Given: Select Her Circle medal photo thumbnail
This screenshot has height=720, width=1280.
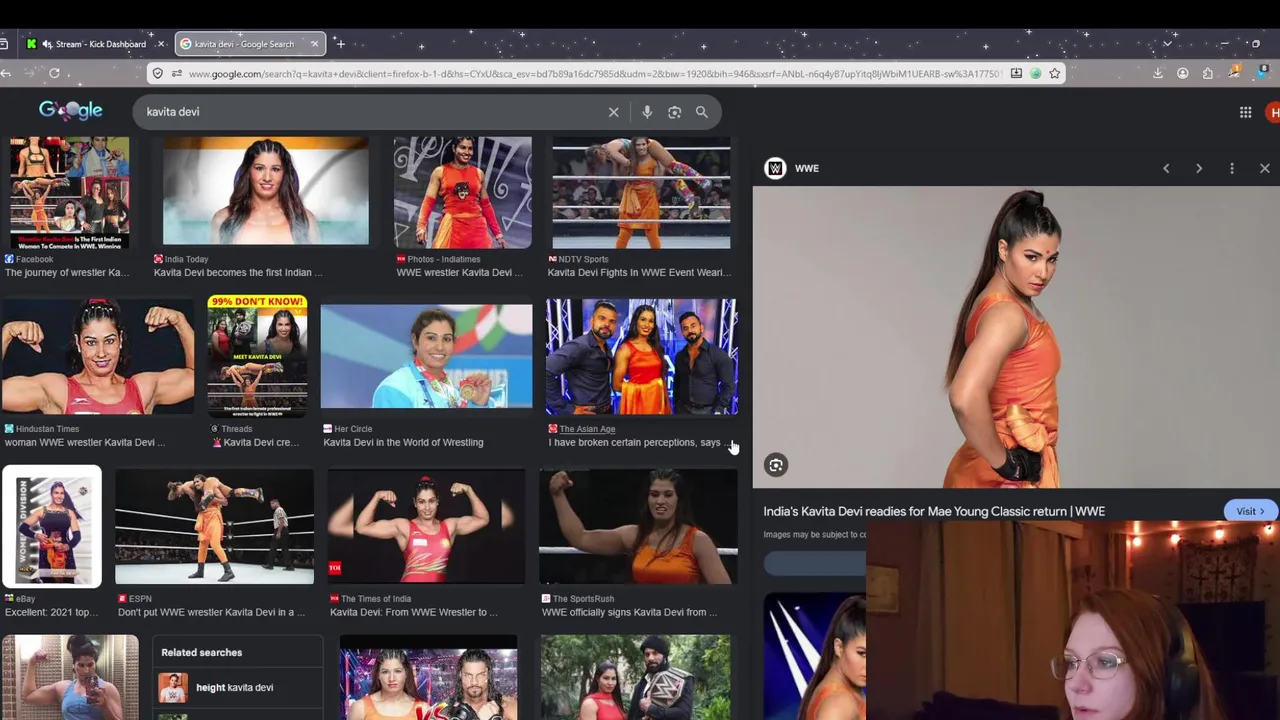Looking at the screenshot, I should point(427,356).
